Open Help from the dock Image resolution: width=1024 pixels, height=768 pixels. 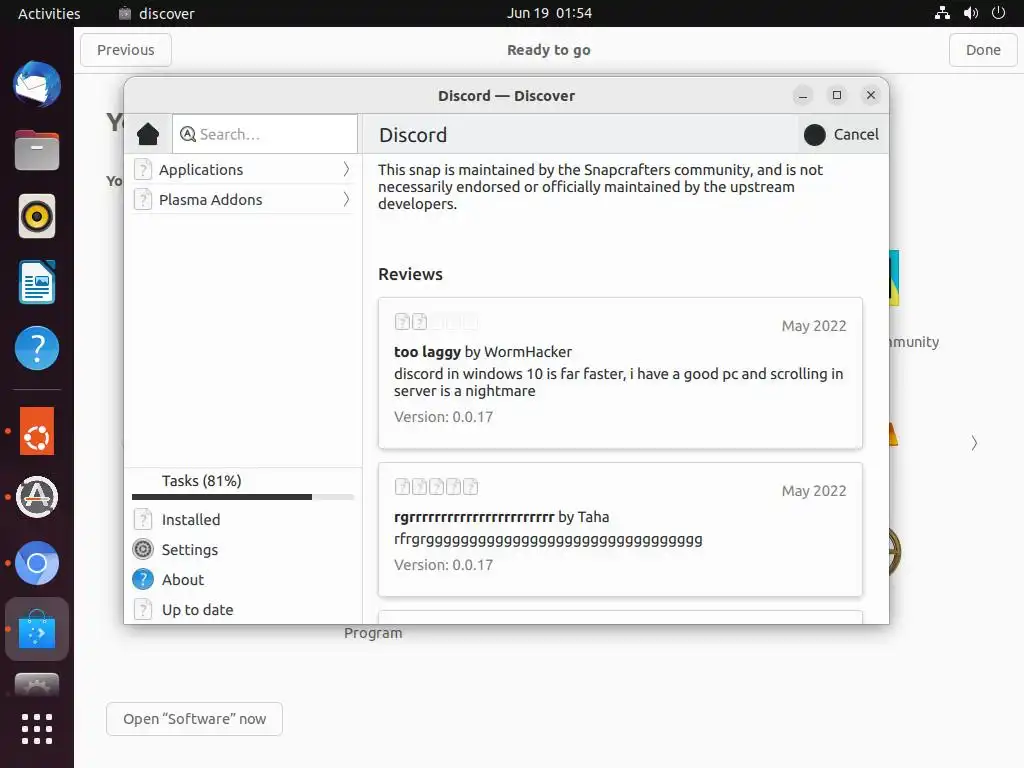[37, 348]
